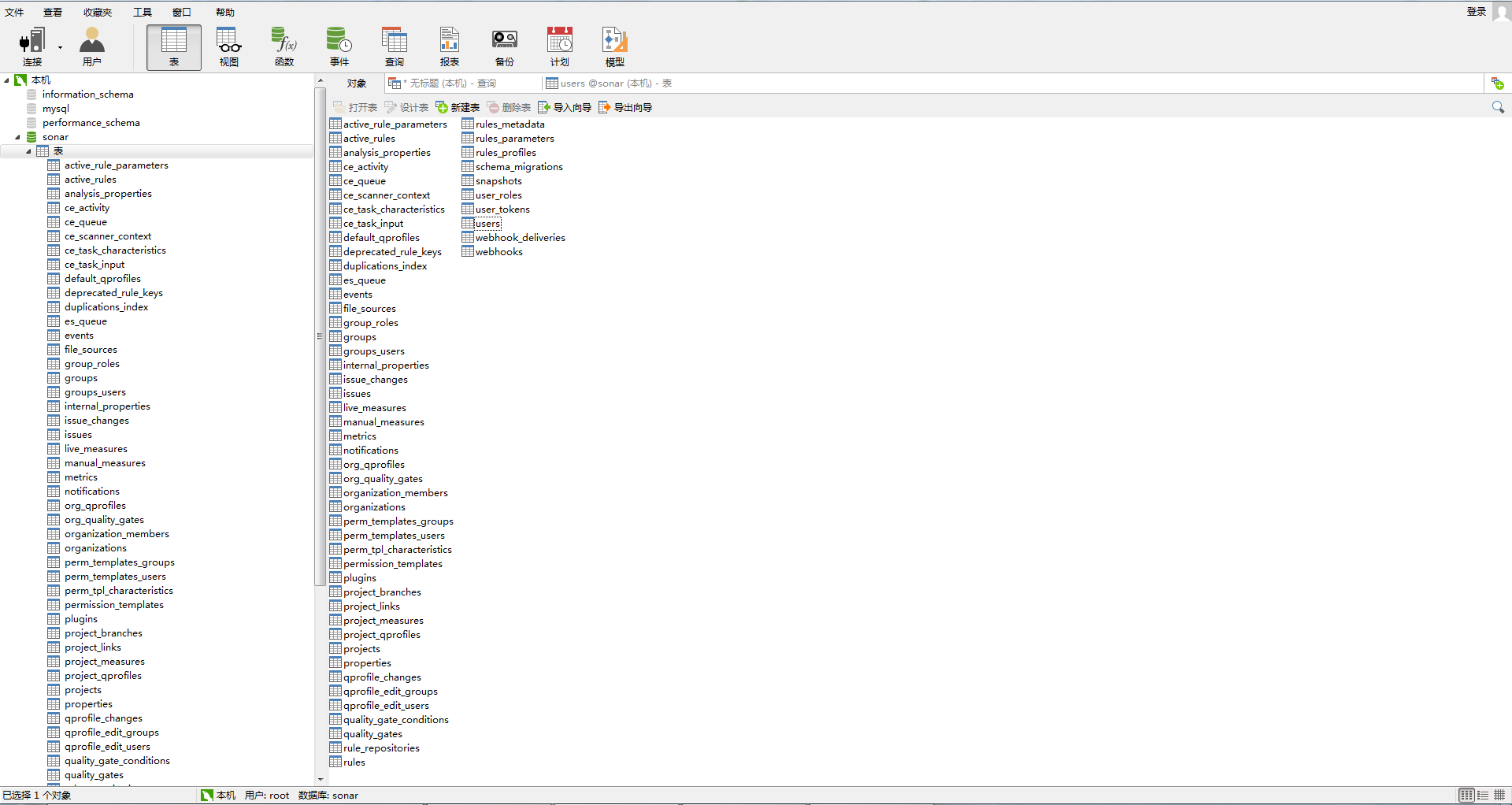
Task: Click the tree panel vertical scrollbar
Action: pyautogui.click(x=320, y=336)
